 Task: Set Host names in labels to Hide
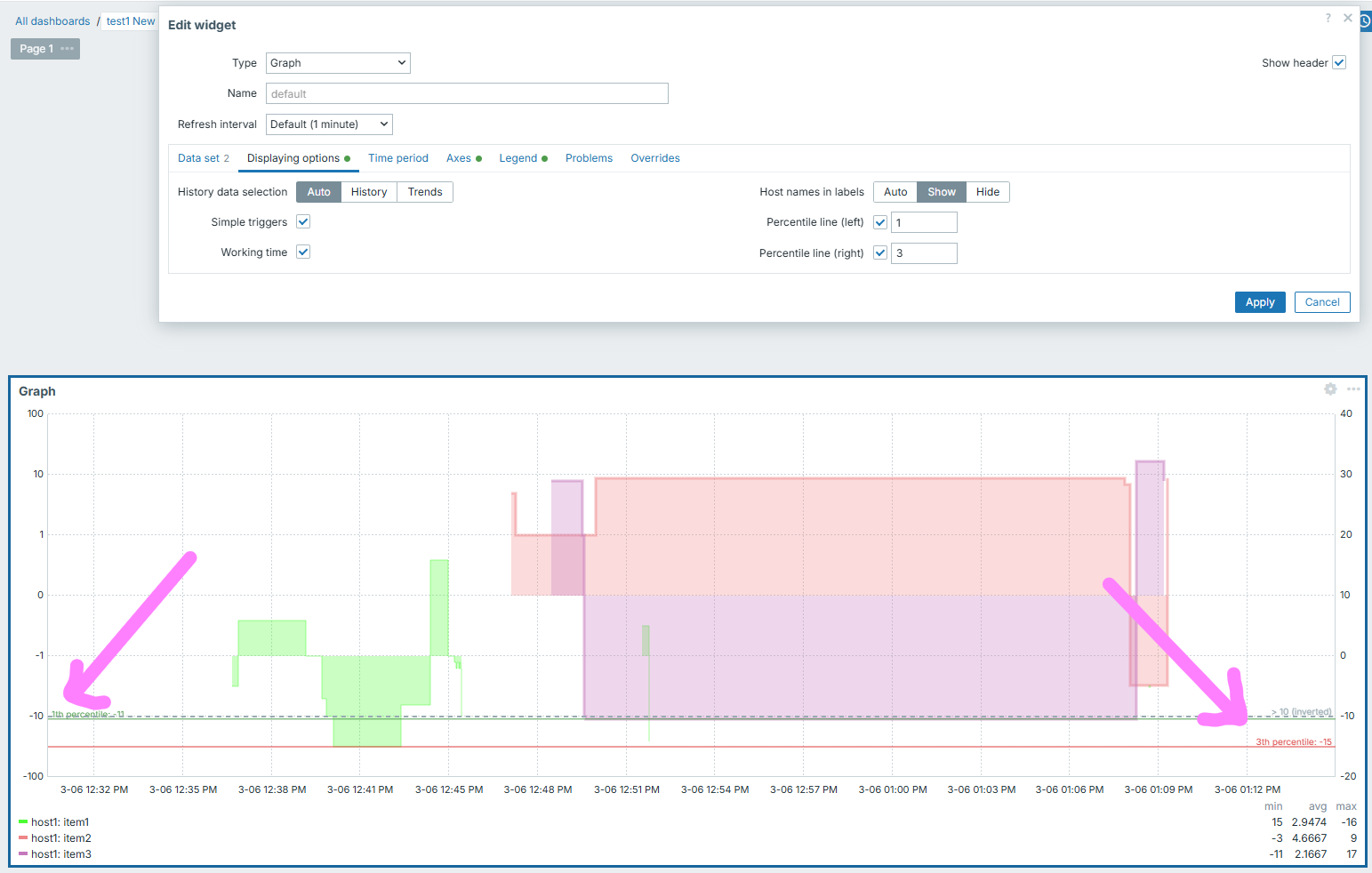tap(987, 192)
